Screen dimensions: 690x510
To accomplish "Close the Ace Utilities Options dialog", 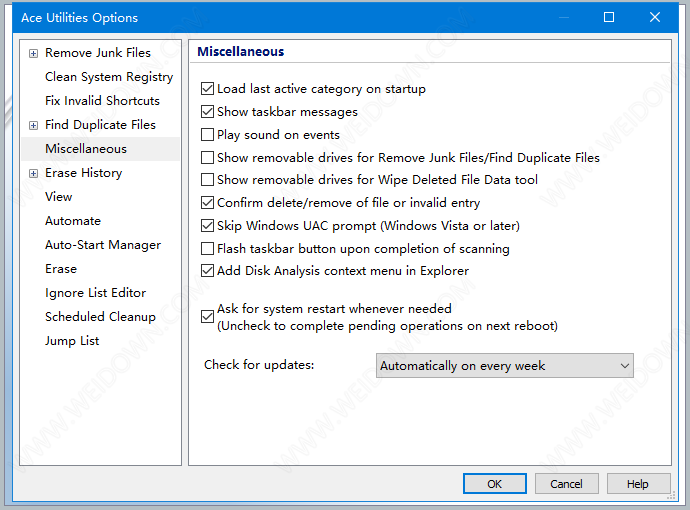I will 655,17.
